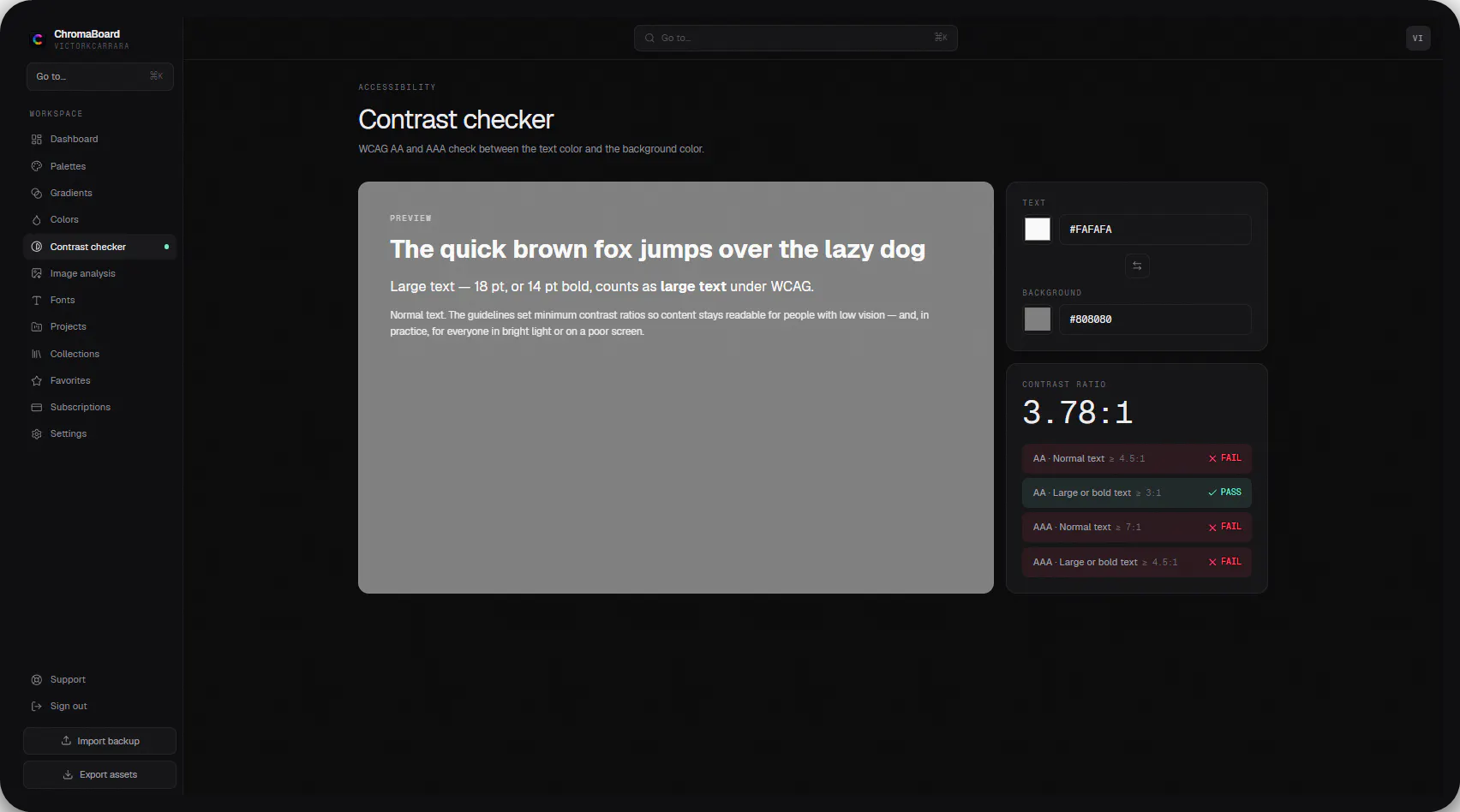Click the ChromaBoard logo icon
The width and height of the screenshot is (1460, 812).
click(x=38, y=39)
